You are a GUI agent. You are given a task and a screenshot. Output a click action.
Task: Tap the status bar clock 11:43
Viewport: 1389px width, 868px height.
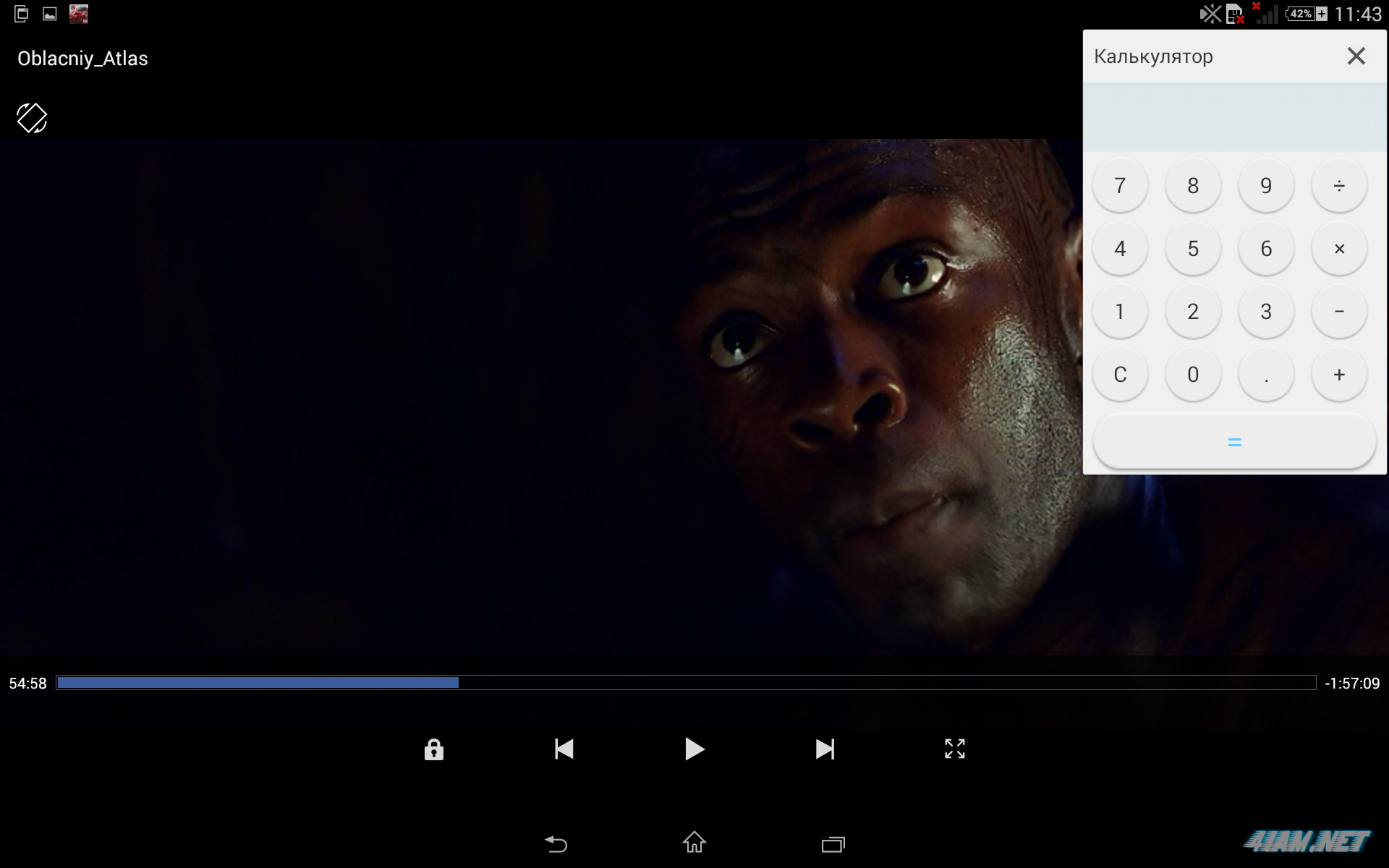pos(1358,14)
